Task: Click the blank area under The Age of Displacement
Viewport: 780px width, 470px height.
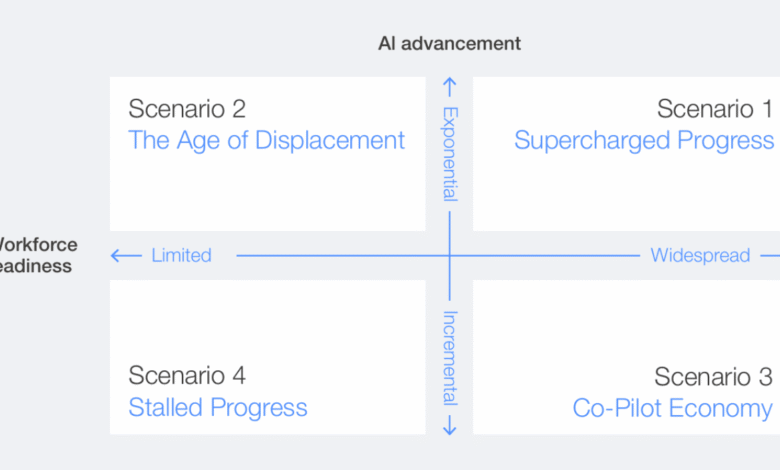Action: point(267,193)
